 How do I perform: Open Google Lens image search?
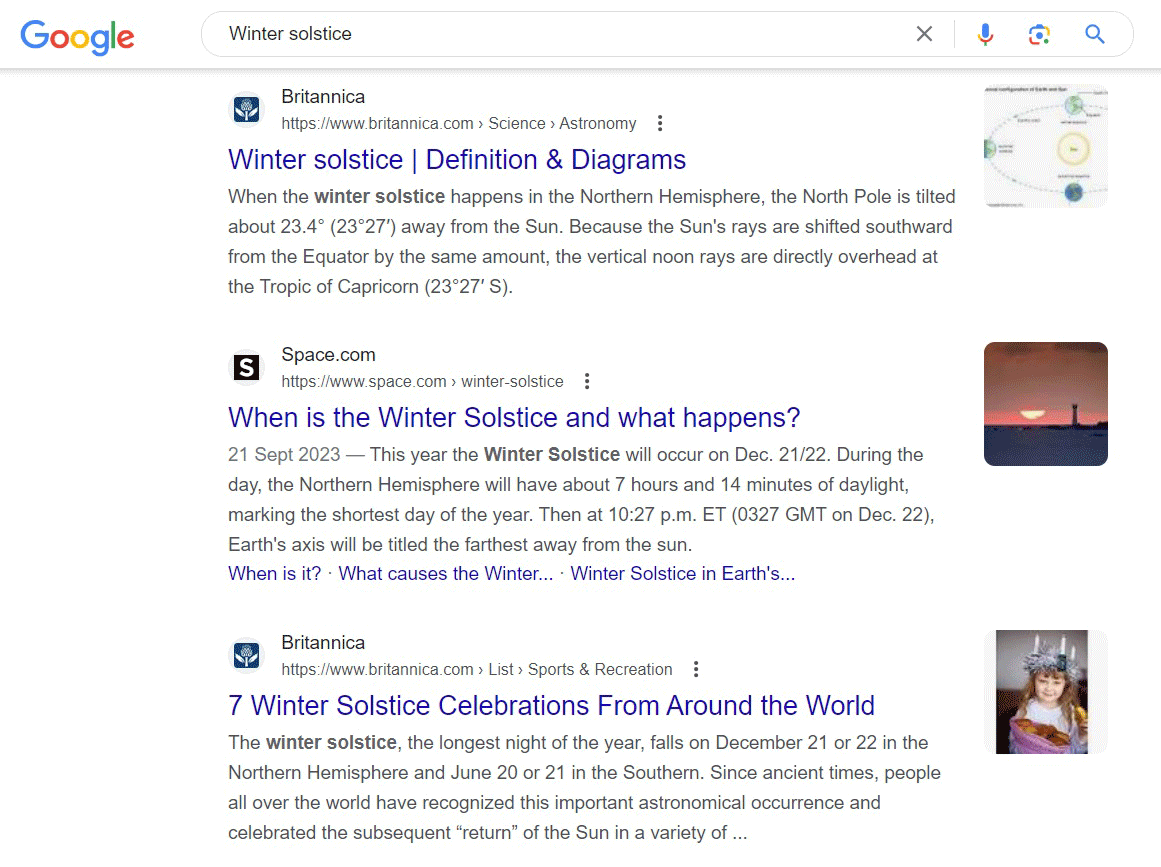(1039, 33)
